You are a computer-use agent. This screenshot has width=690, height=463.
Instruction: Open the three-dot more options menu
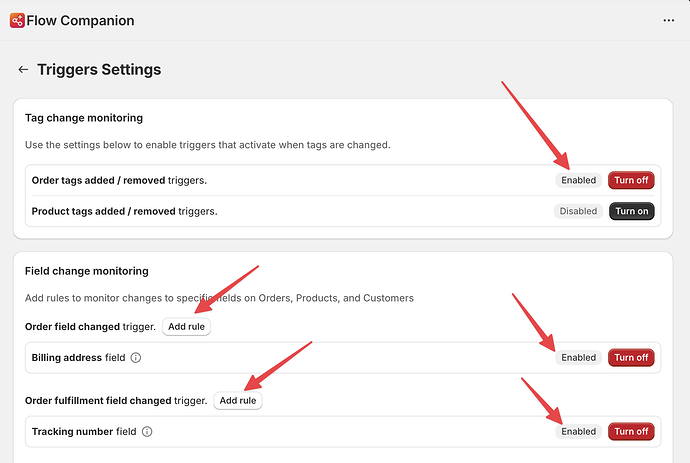click(x=668, y=20)
